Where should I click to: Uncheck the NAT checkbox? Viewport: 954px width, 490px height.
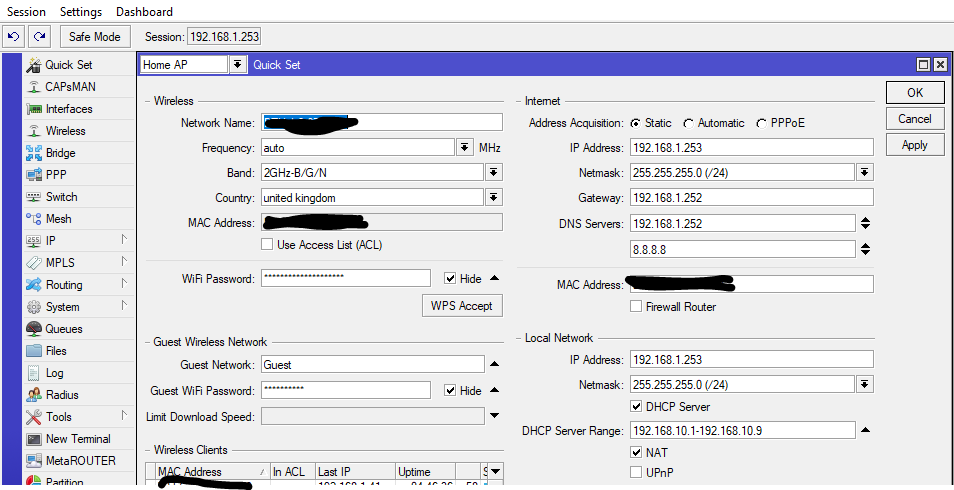click(636, 452)
